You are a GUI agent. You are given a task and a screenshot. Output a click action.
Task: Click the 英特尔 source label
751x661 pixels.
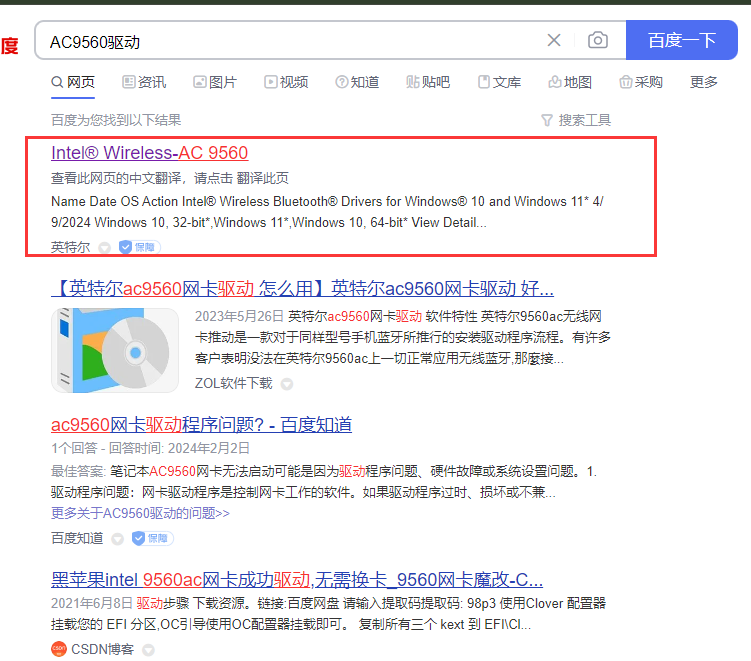pos(70,247)
